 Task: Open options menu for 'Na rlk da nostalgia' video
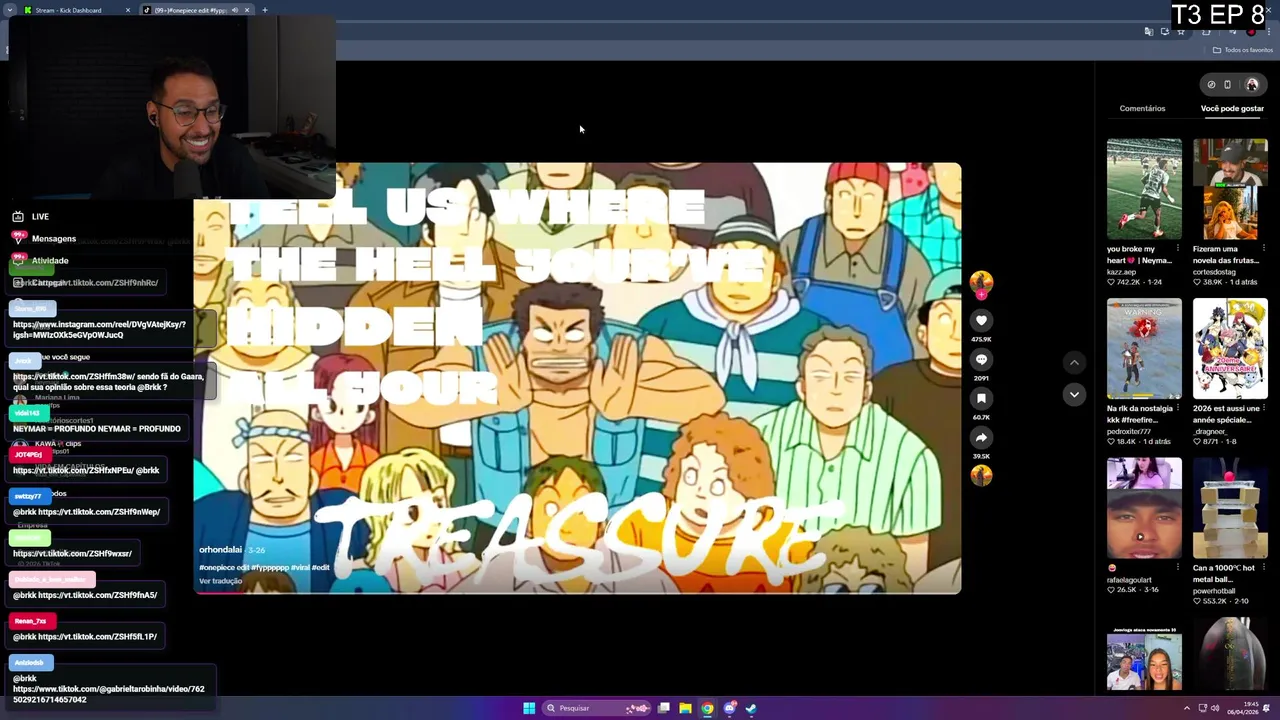pos(1178,408)
